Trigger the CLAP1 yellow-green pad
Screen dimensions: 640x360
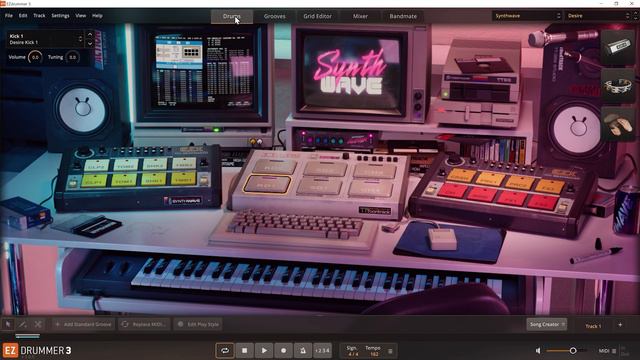pyautogui.click(x=94, y=180)
